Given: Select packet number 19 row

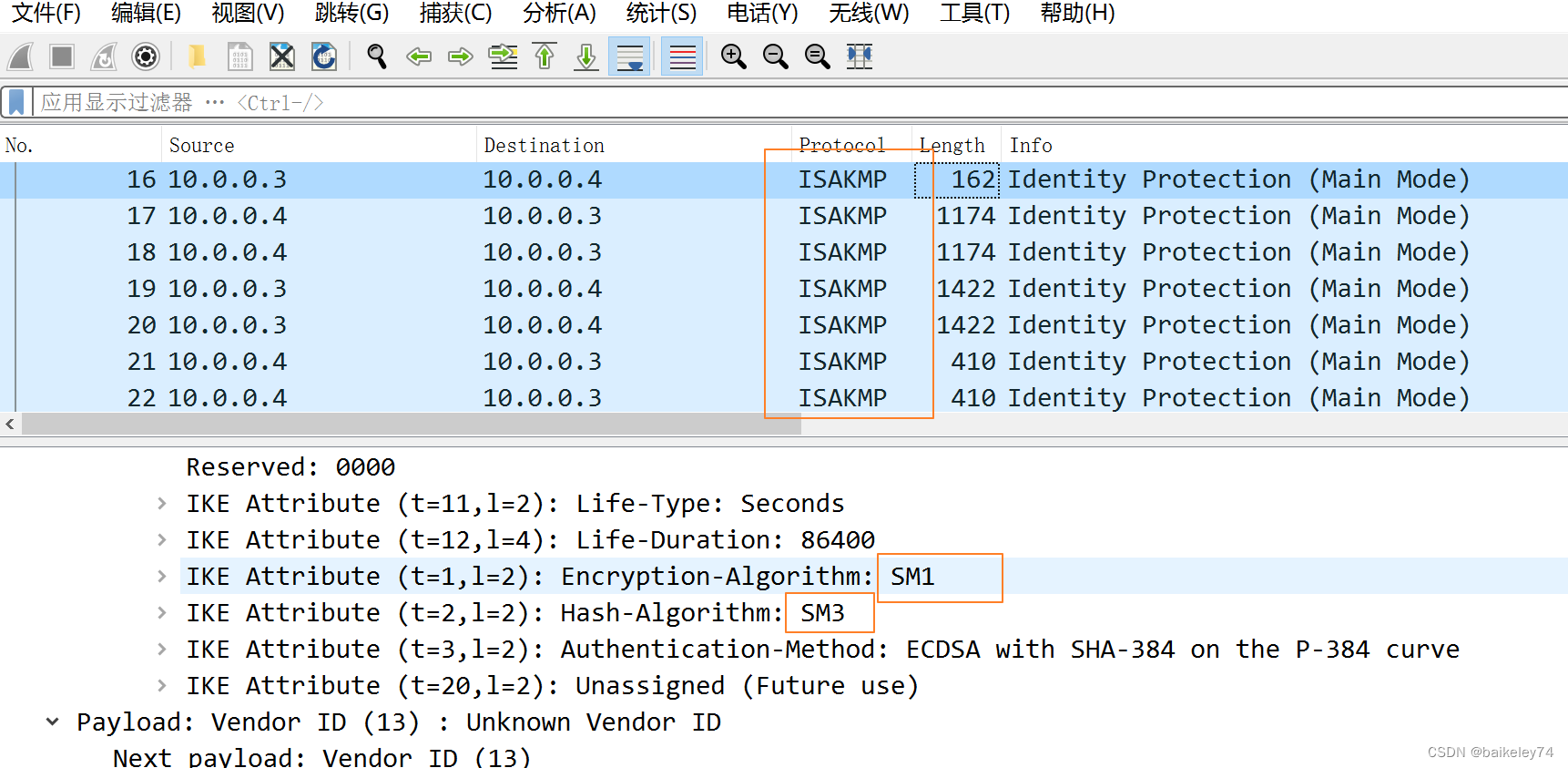Looking at the screenshot, I should 784,289.
